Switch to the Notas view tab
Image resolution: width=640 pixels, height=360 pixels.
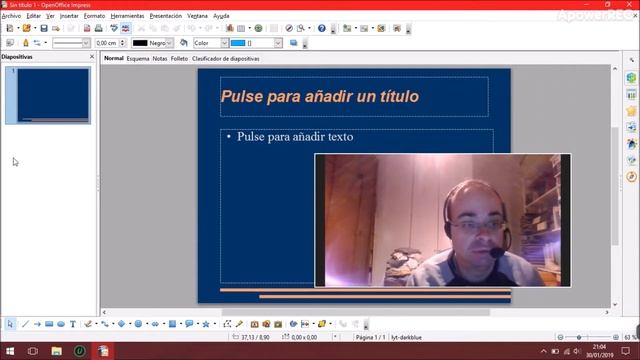tap(160, 59)
